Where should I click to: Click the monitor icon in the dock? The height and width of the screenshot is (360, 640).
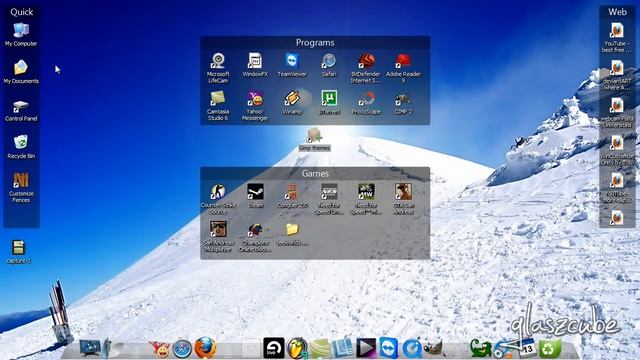(x=89, y=348)
